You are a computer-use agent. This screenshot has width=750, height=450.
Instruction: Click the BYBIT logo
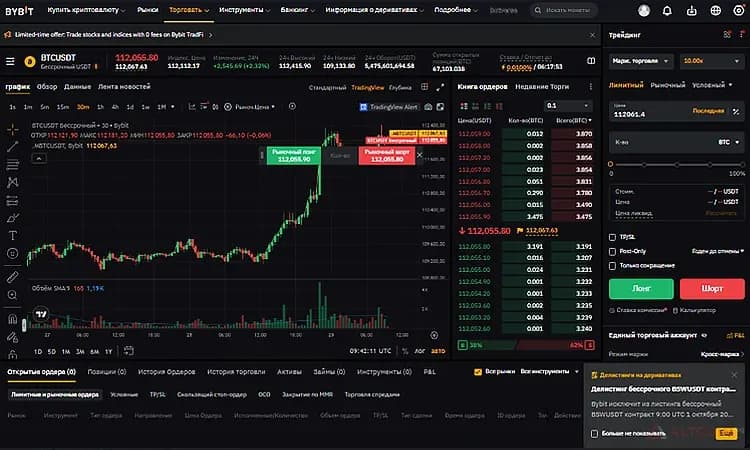click(19, 11)
